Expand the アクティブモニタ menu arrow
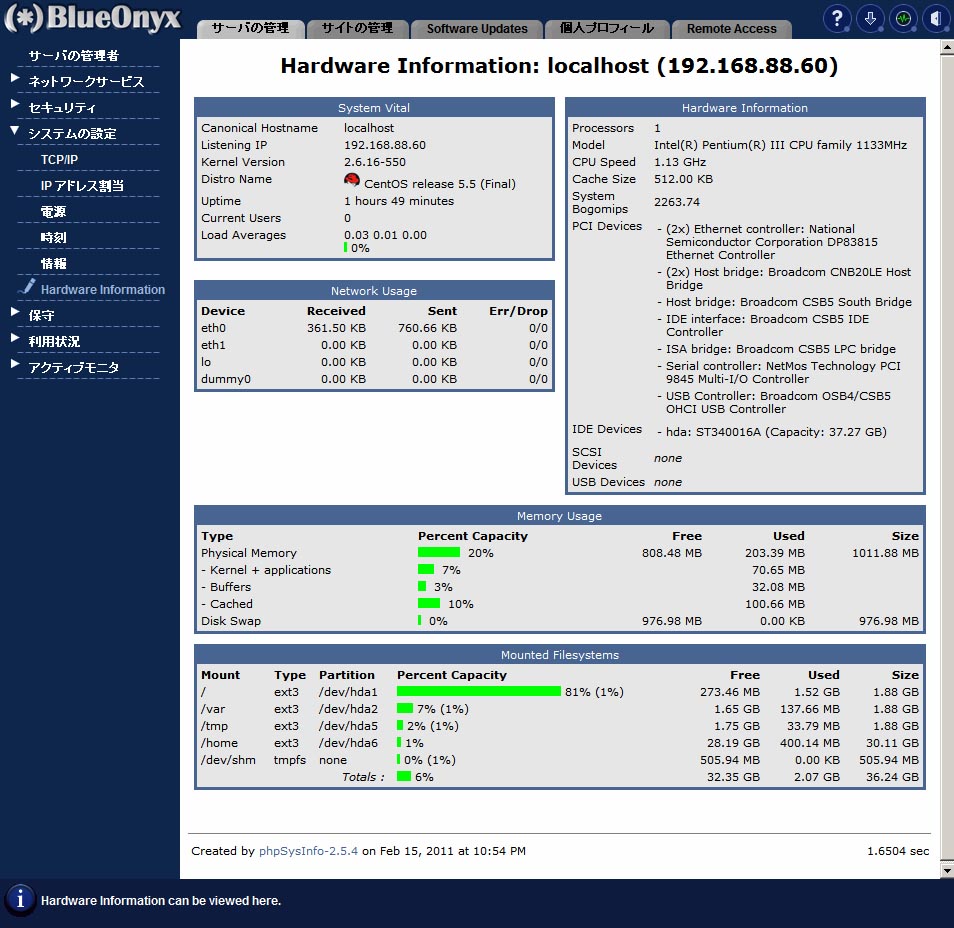Screen dimensions: 954x928 pos(15,365)
